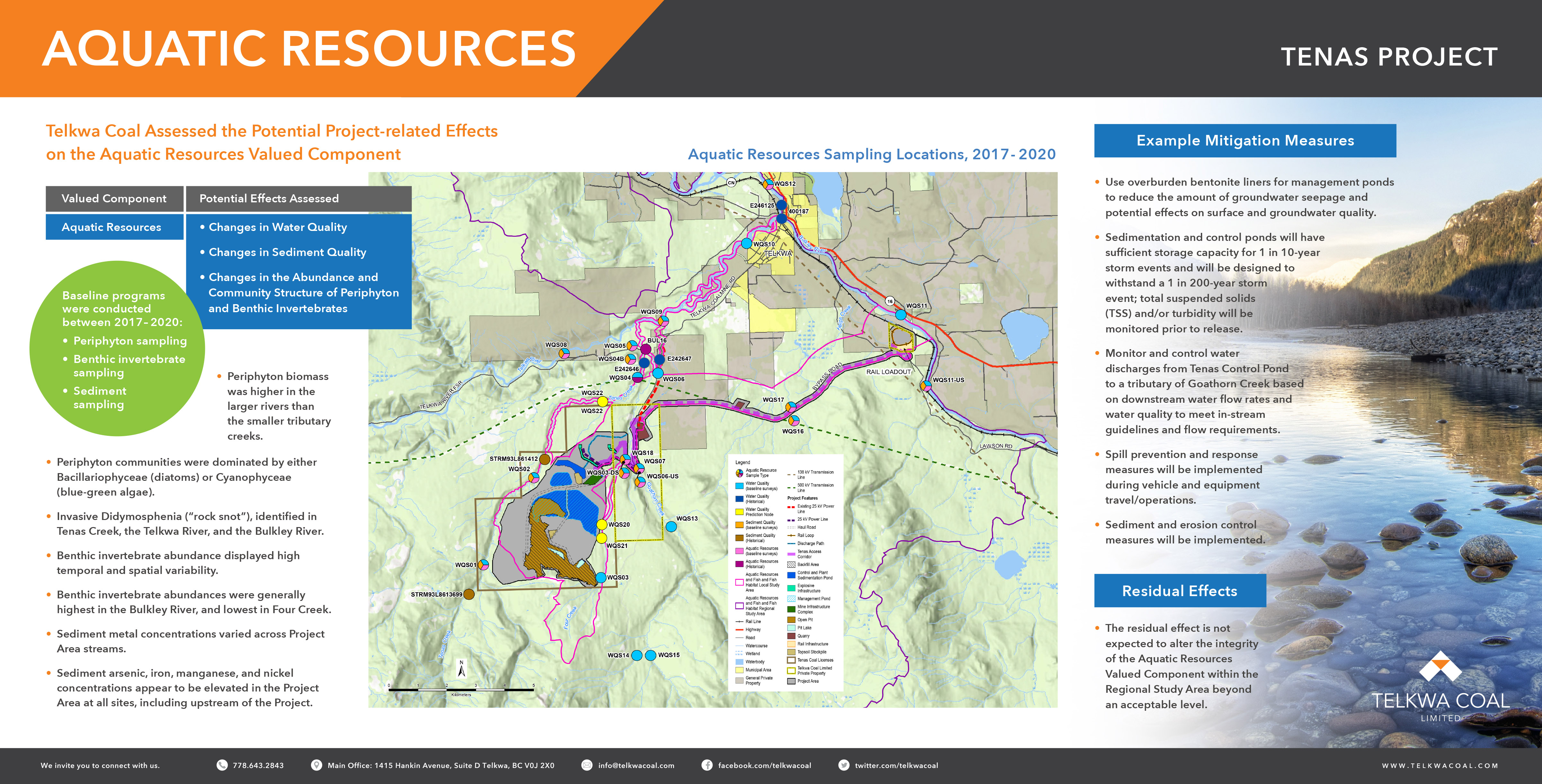Image resolution: width=1542 pixels, height=784 pixels.
Task: Select the blue E242647 marker
Action: (x=660, y=359)
